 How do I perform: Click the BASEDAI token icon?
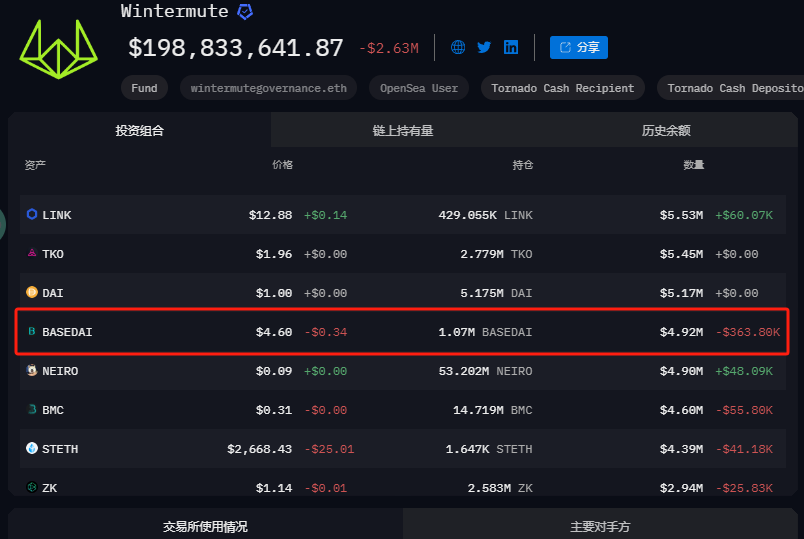[32, 331]
